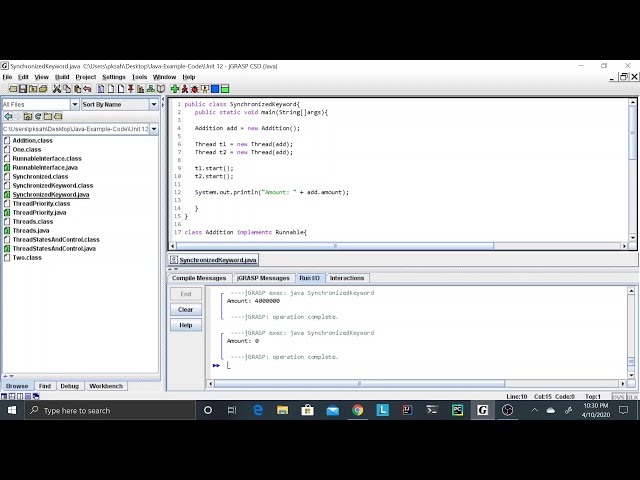Select Two.class in file list
The image size is (640, 480).
point(27,258)
